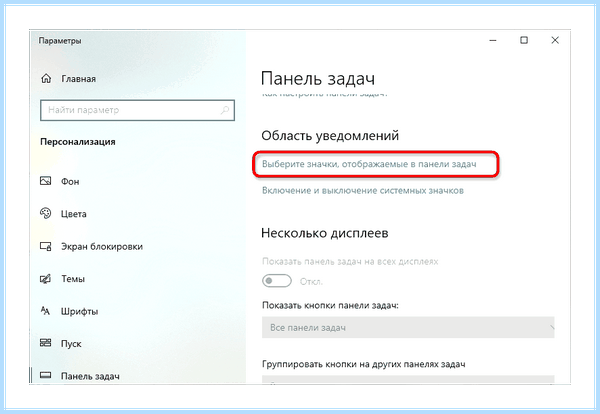The width and height of the screenshot is (600, 414).
Task: Click the Область уведомлений heading
Action: click(x=330, y=135)
